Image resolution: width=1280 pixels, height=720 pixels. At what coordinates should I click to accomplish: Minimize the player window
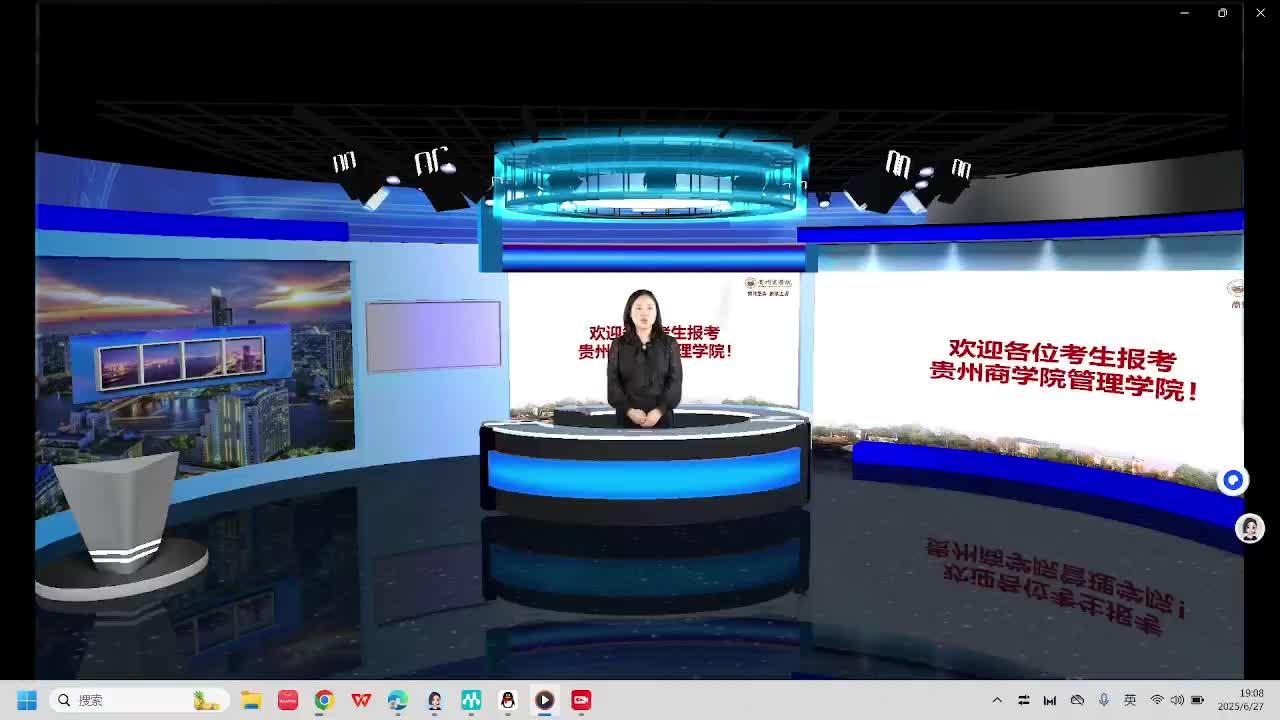click(1184, 13)
